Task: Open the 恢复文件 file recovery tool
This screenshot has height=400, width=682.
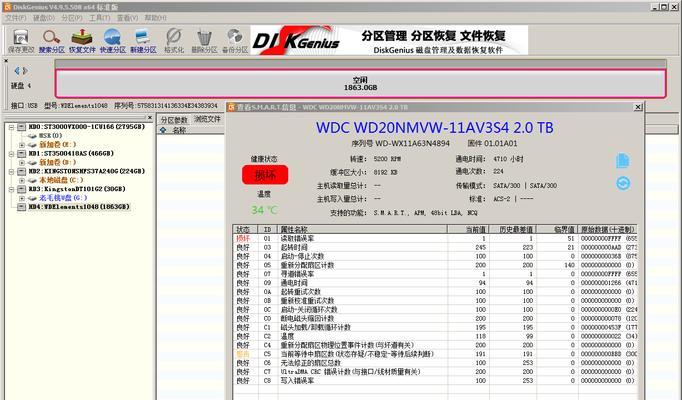Action: click(82, 40)
